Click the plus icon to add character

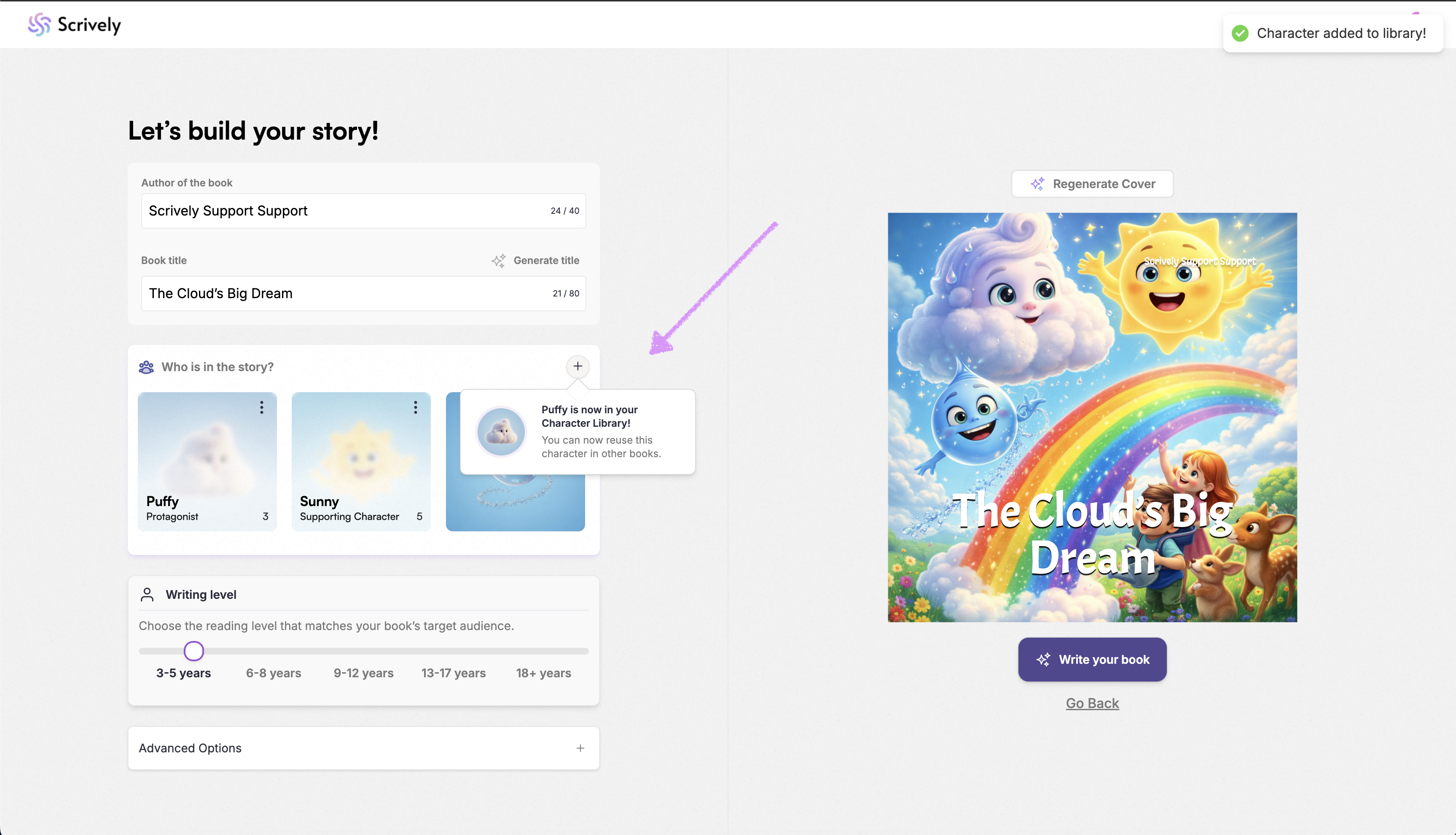[x=577, y=366]
